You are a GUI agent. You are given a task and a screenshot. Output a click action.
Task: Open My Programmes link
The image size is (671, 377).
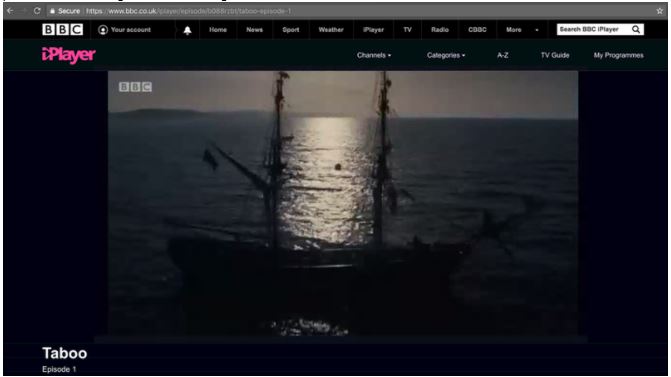tap(618, 55)
